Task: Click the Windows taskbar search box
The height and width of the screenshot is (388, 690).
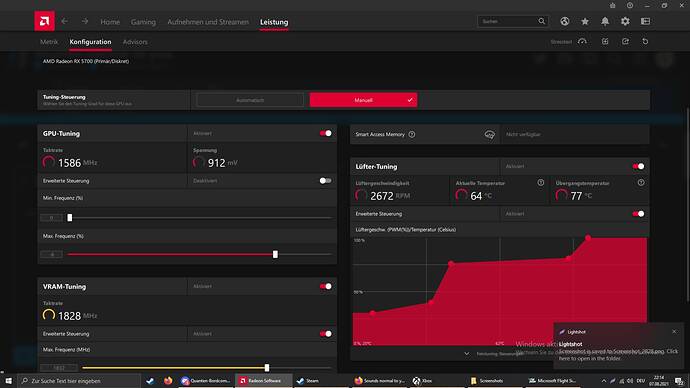Action: [79, 381]
